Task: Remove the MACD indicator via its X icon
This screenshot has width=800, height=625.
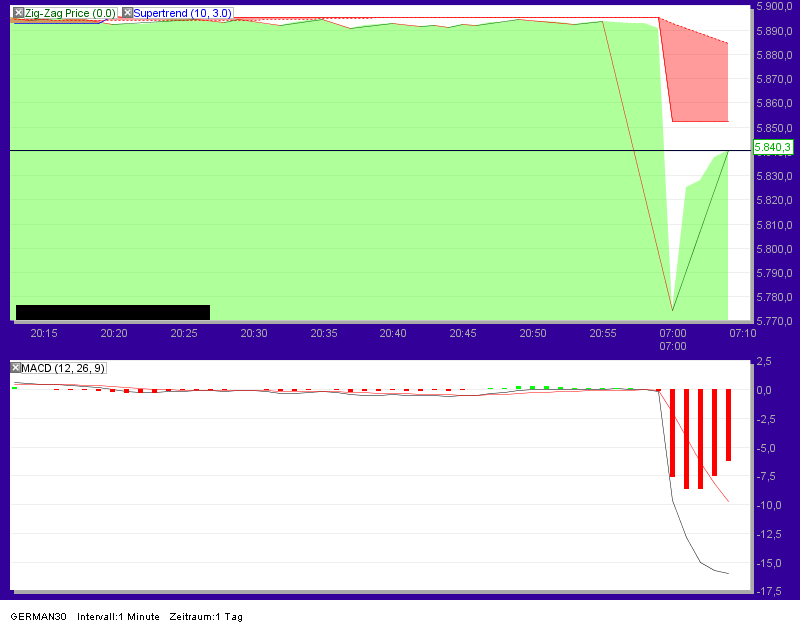Action: tap(15, 368)
